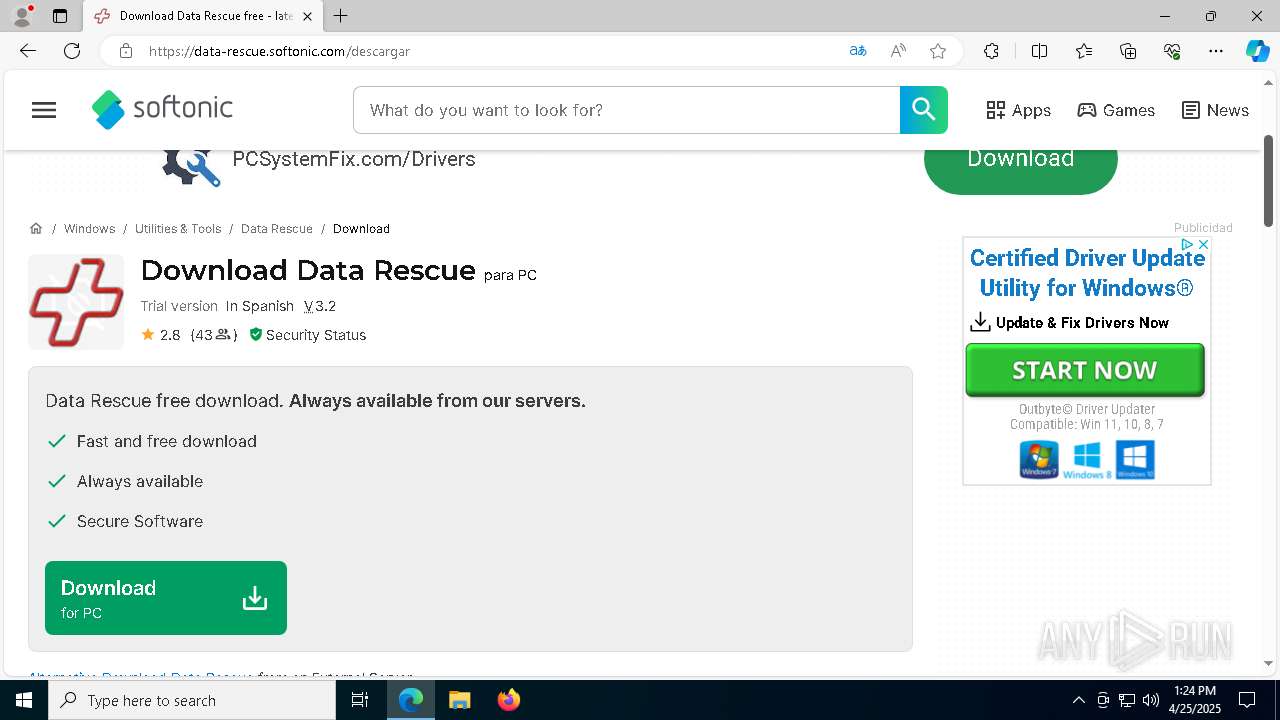
Task: Open the Windows Start menu
Action: click(x=24, y=700)
